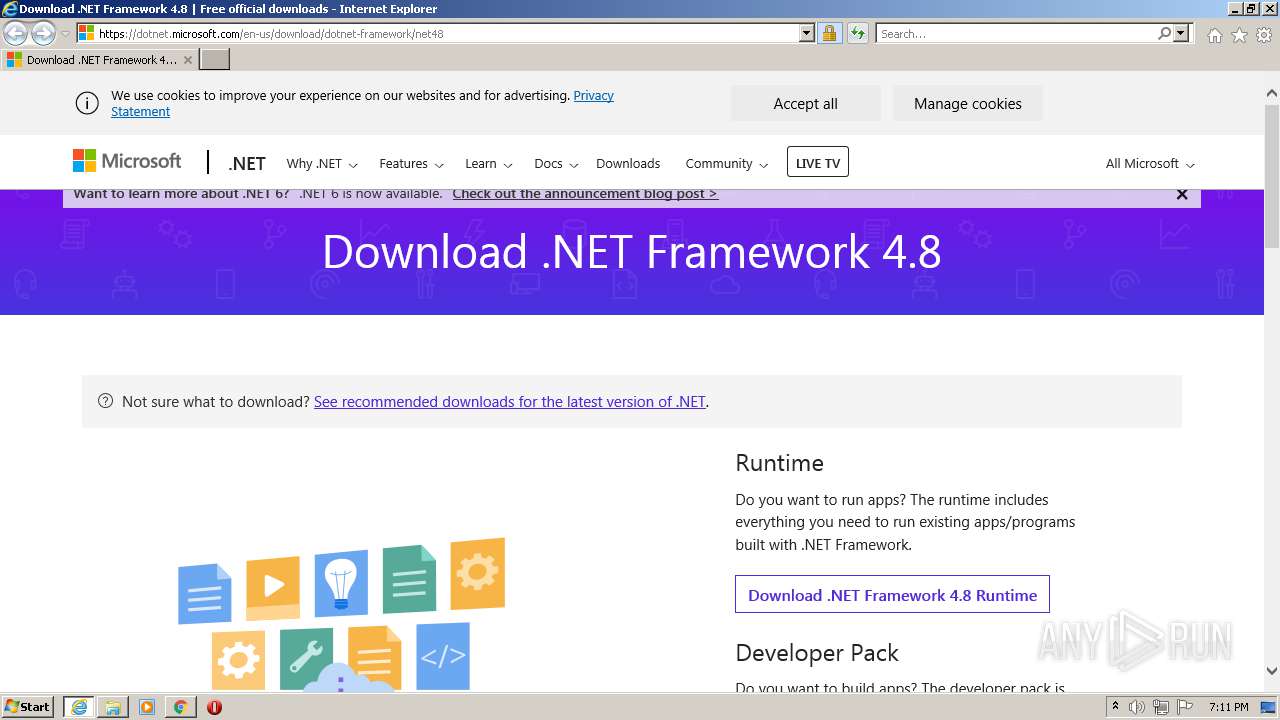The width and height of the screenshot is (1280, 720).
Task: Click the volume speaker tray icon
Action: 1137,707
